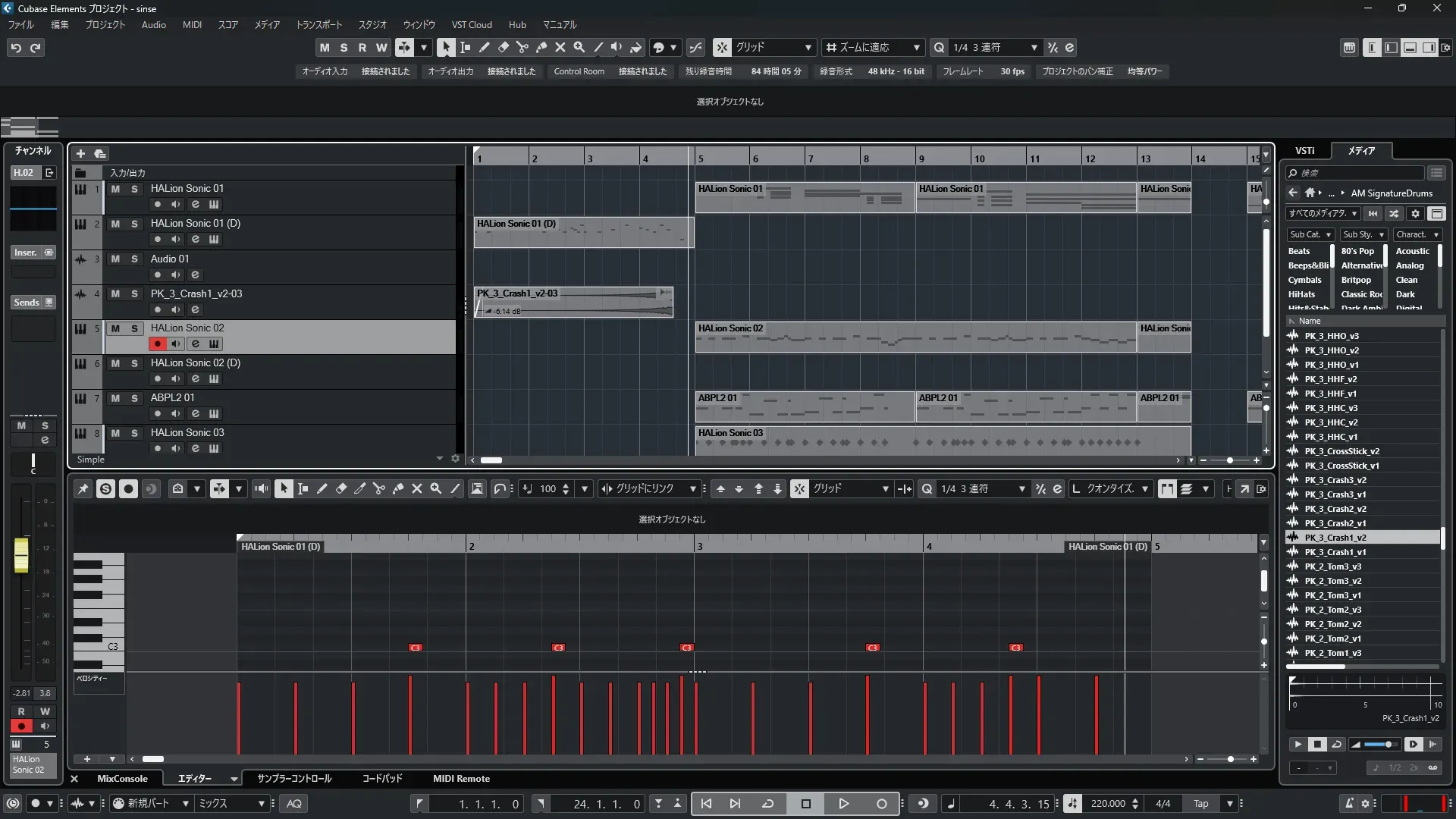Click the Tap tempo button
The width and height of the screenshot is (1456, 819).
pyautogui.click(x=1200, y=804)
